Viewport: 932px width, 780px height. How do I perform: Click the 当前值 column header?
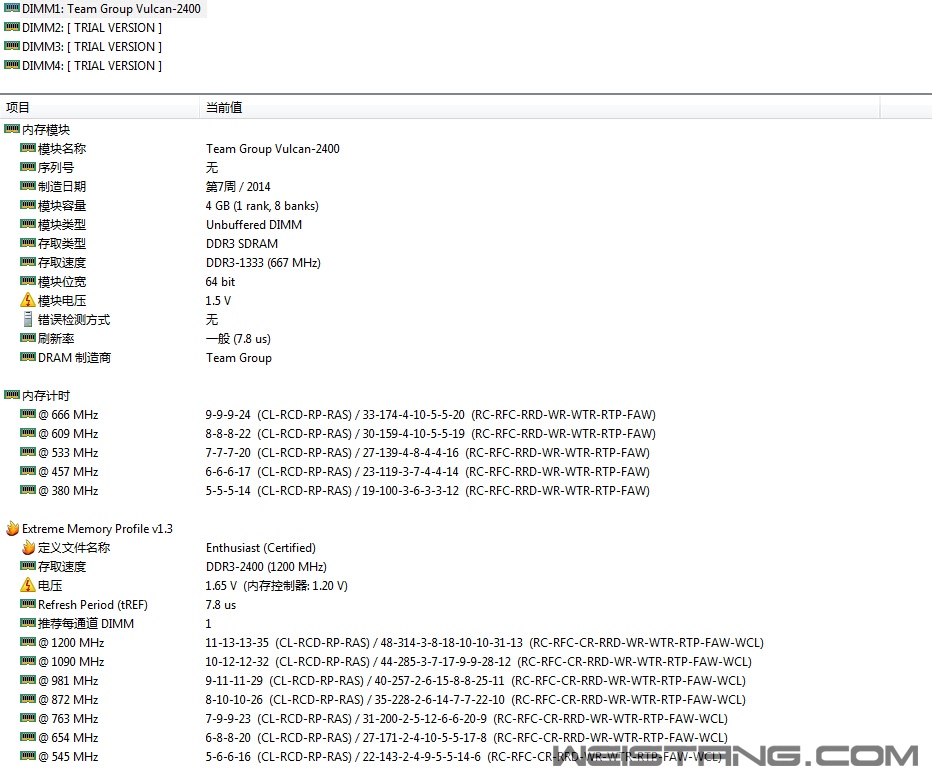[x=224, y=107]
